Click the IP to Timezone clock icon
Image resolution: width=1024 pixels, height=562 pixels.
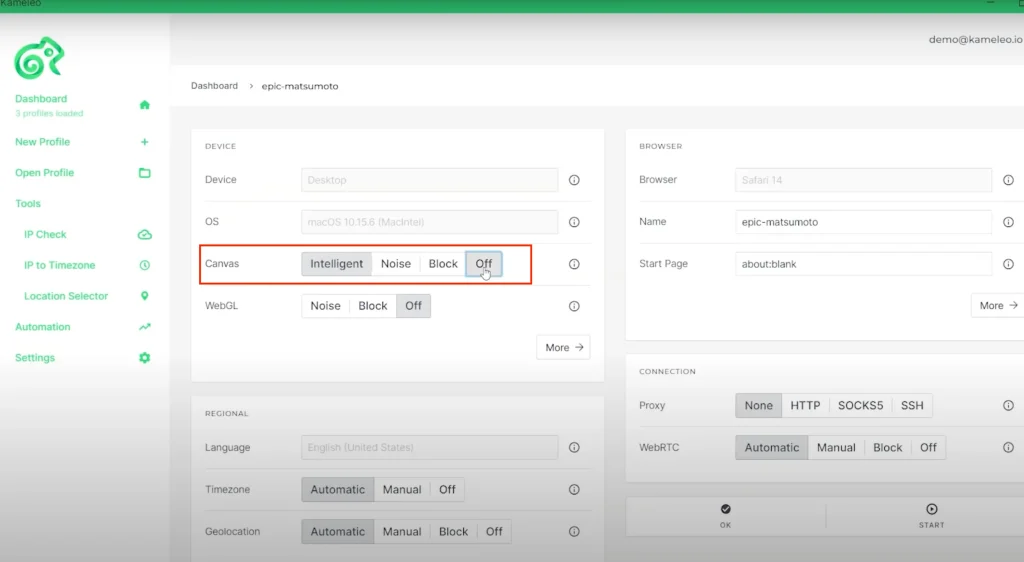[x=144, y=265]
